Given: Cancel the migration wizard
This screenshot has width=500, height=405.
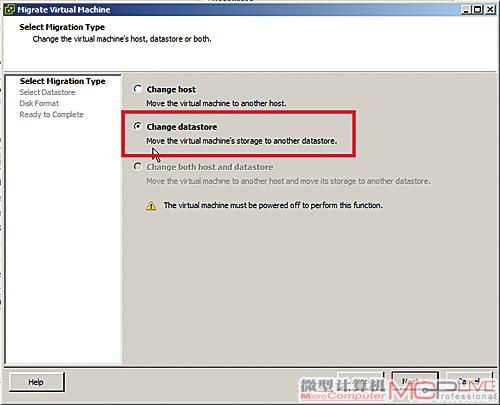Looking at the screenshot, I should coord(469,381).
